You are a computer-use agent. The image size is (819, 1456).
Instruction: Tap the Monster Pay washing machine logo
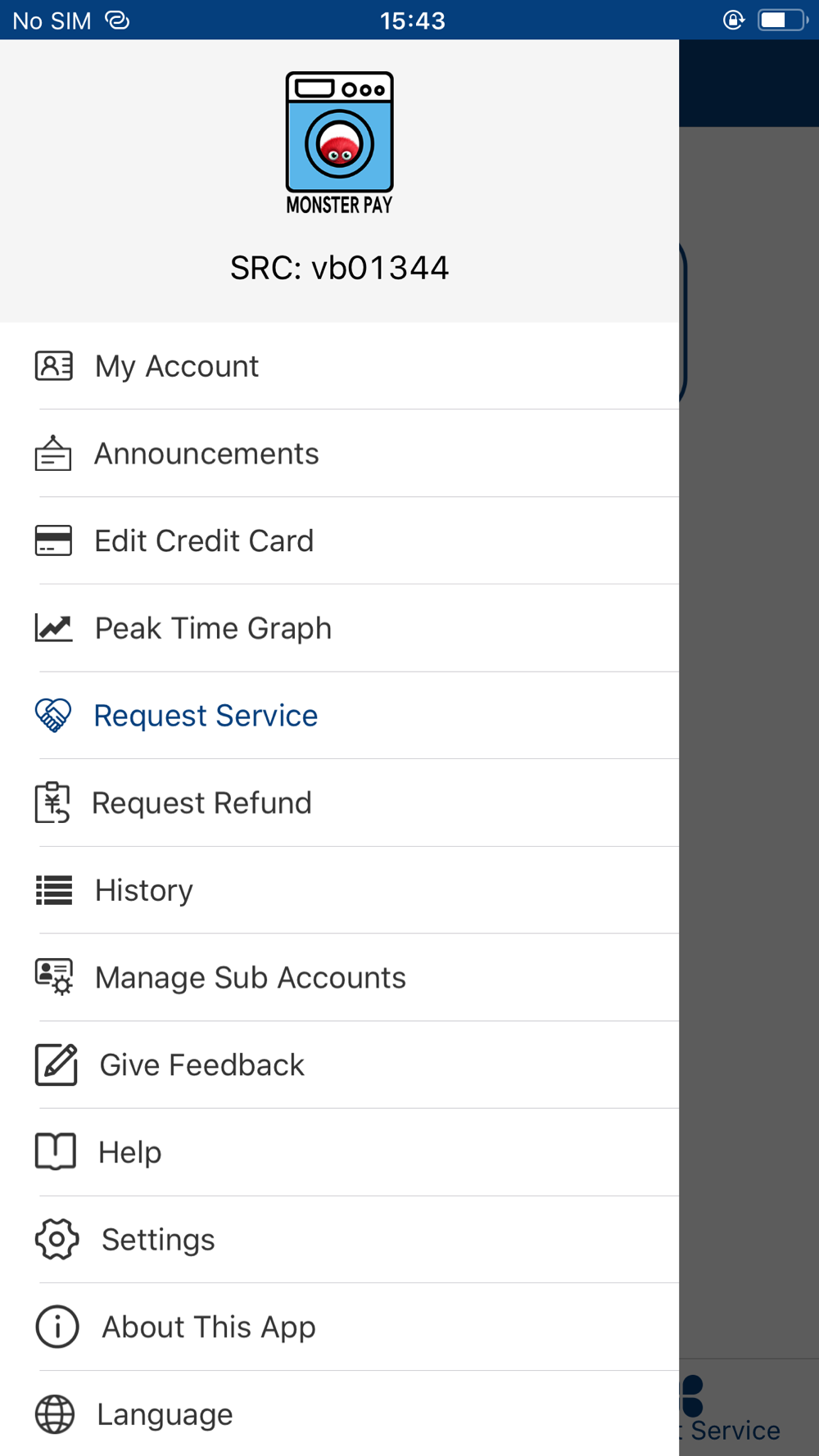tap(339, 143)
